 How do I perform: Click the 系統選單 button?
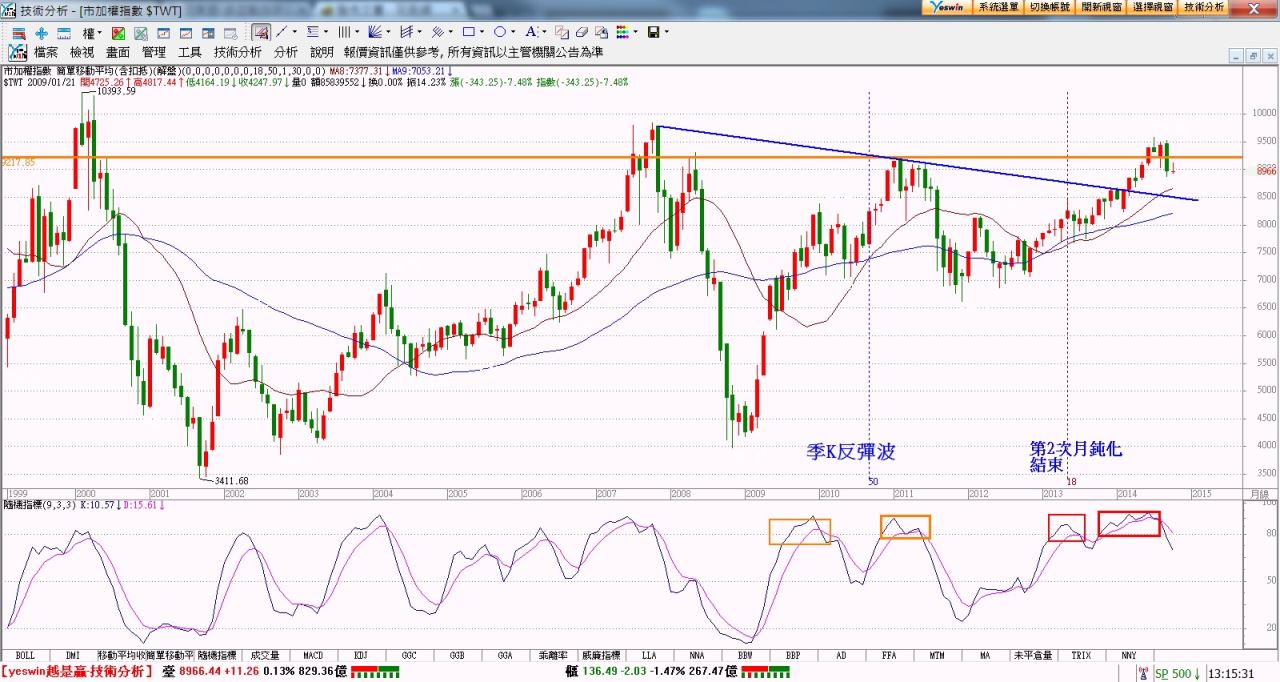pyautogui.click(x=998, y=7)
